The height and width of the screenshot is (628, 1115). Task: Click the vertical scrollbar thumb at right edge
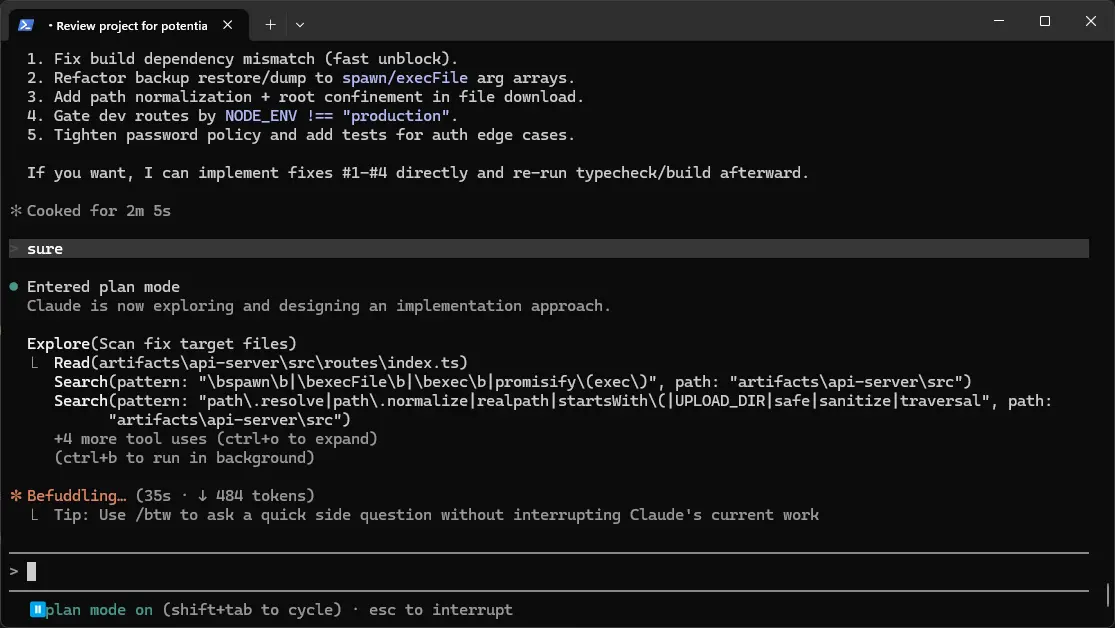pyautogui.click(x=1107, y=594)
